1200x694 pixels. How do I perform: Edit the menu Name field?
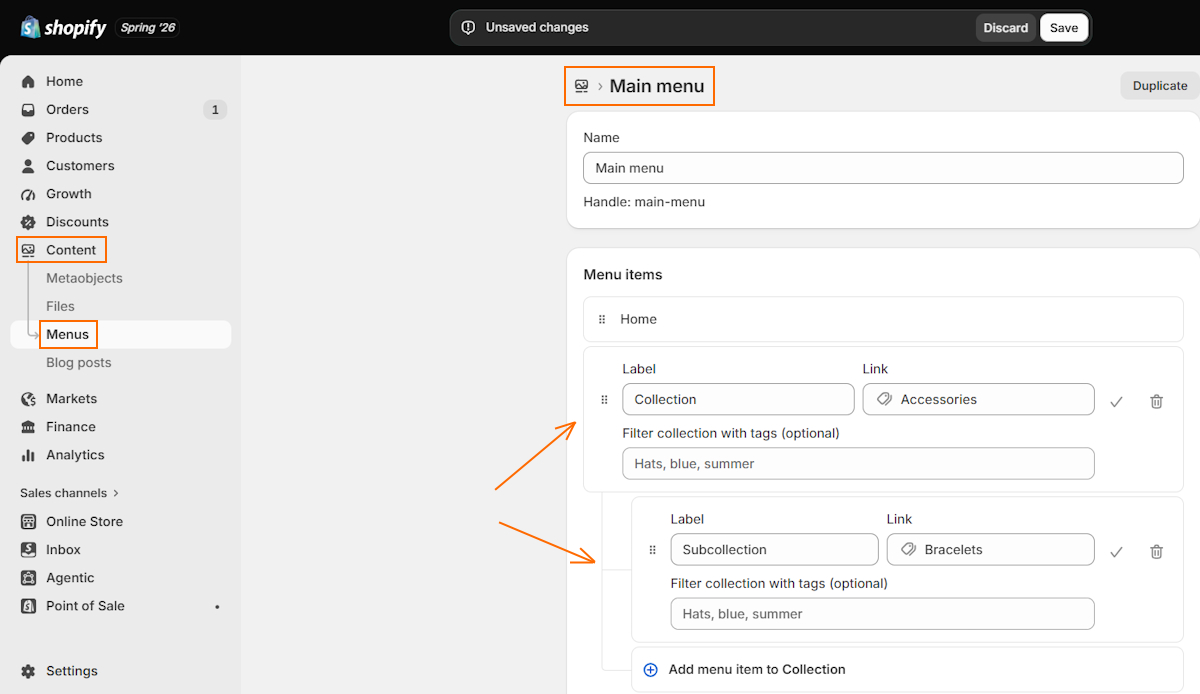pos(883,168)
